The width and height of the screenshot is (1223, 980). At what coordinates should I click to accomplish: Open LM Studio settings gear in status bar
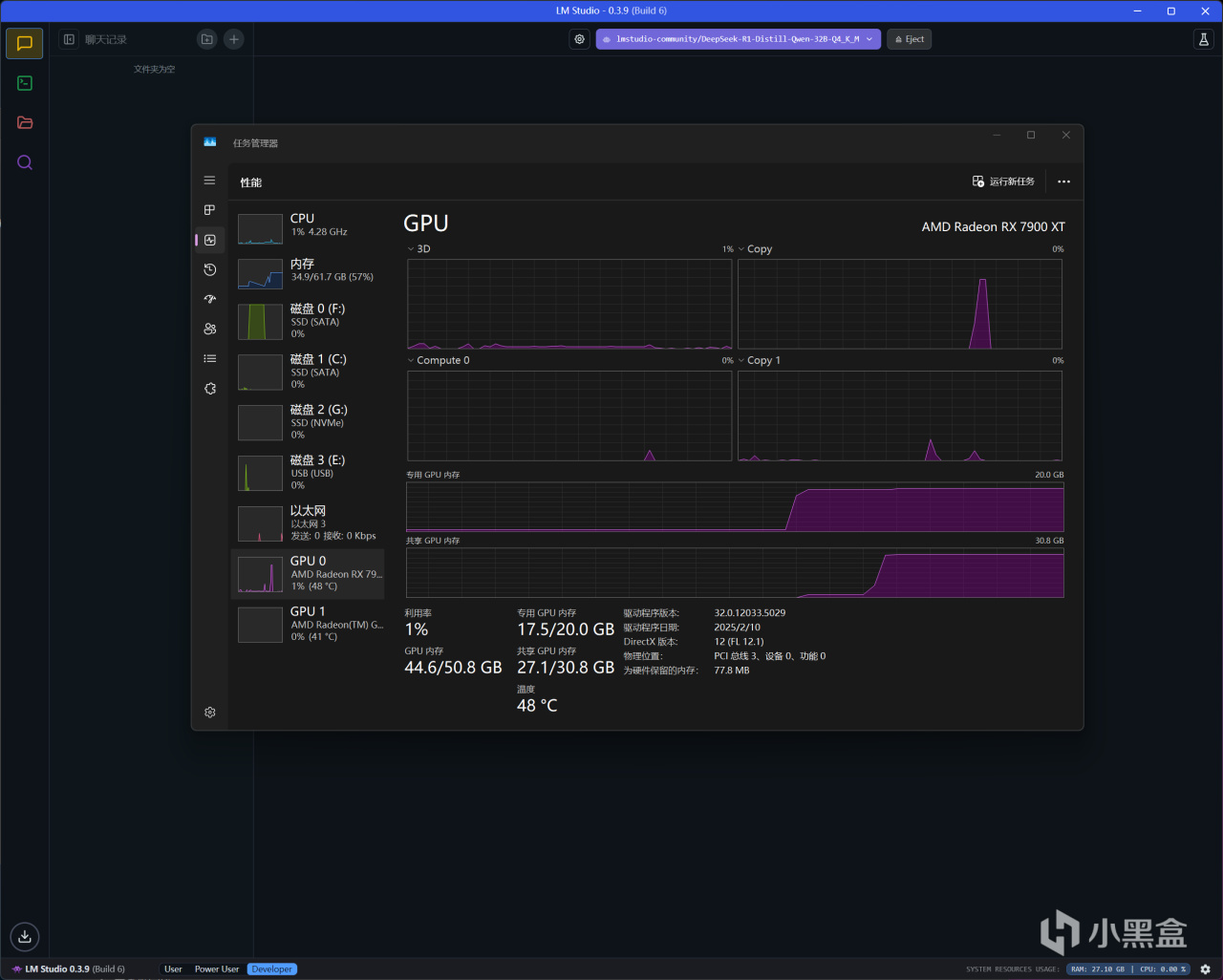pyautogui.click(x=1206, y=969)
